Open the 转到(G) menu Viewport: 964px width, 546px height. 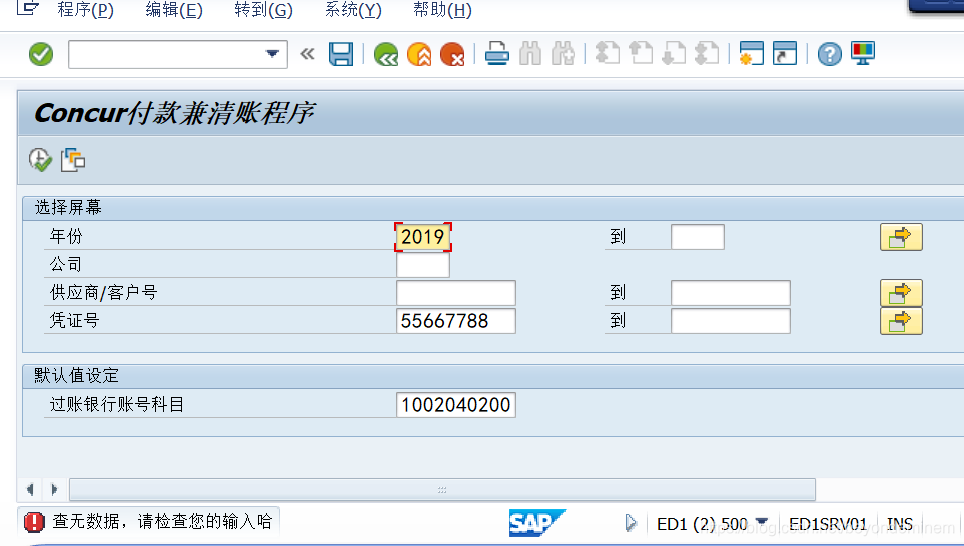pos(263,10)
